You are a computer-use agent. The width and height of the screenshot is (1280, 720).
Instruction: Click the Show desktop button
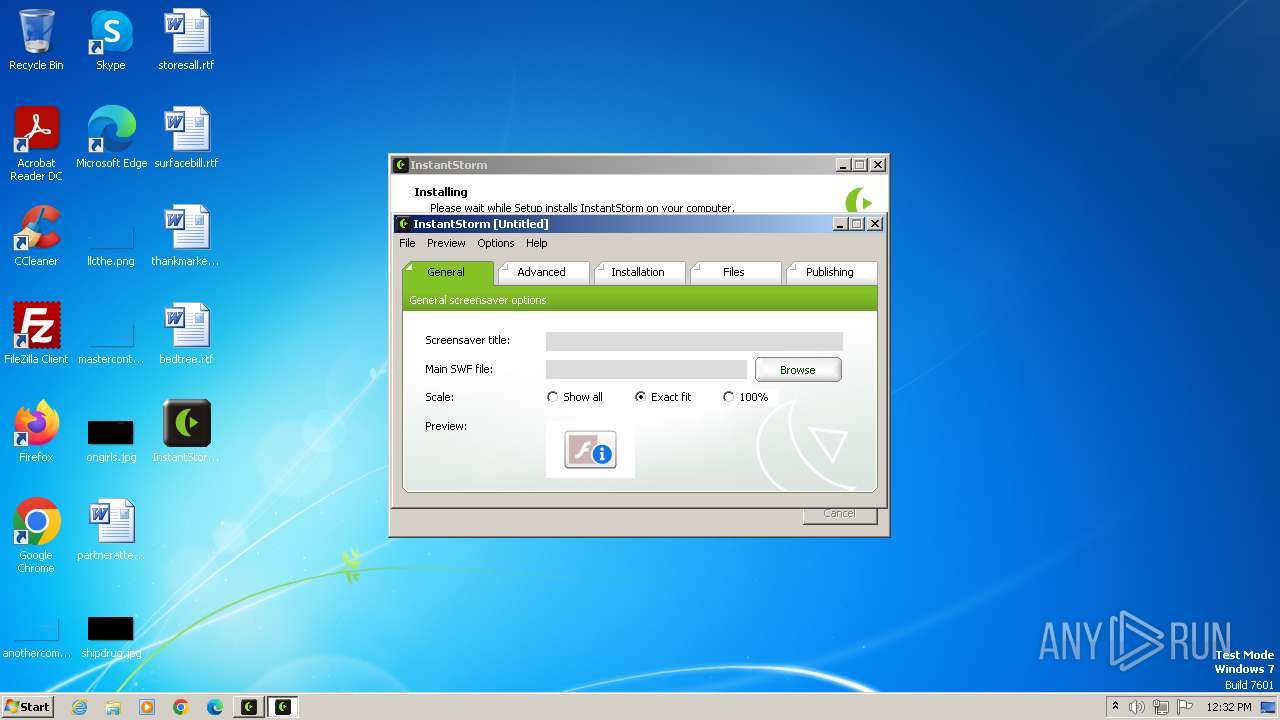pos(1269,707)
